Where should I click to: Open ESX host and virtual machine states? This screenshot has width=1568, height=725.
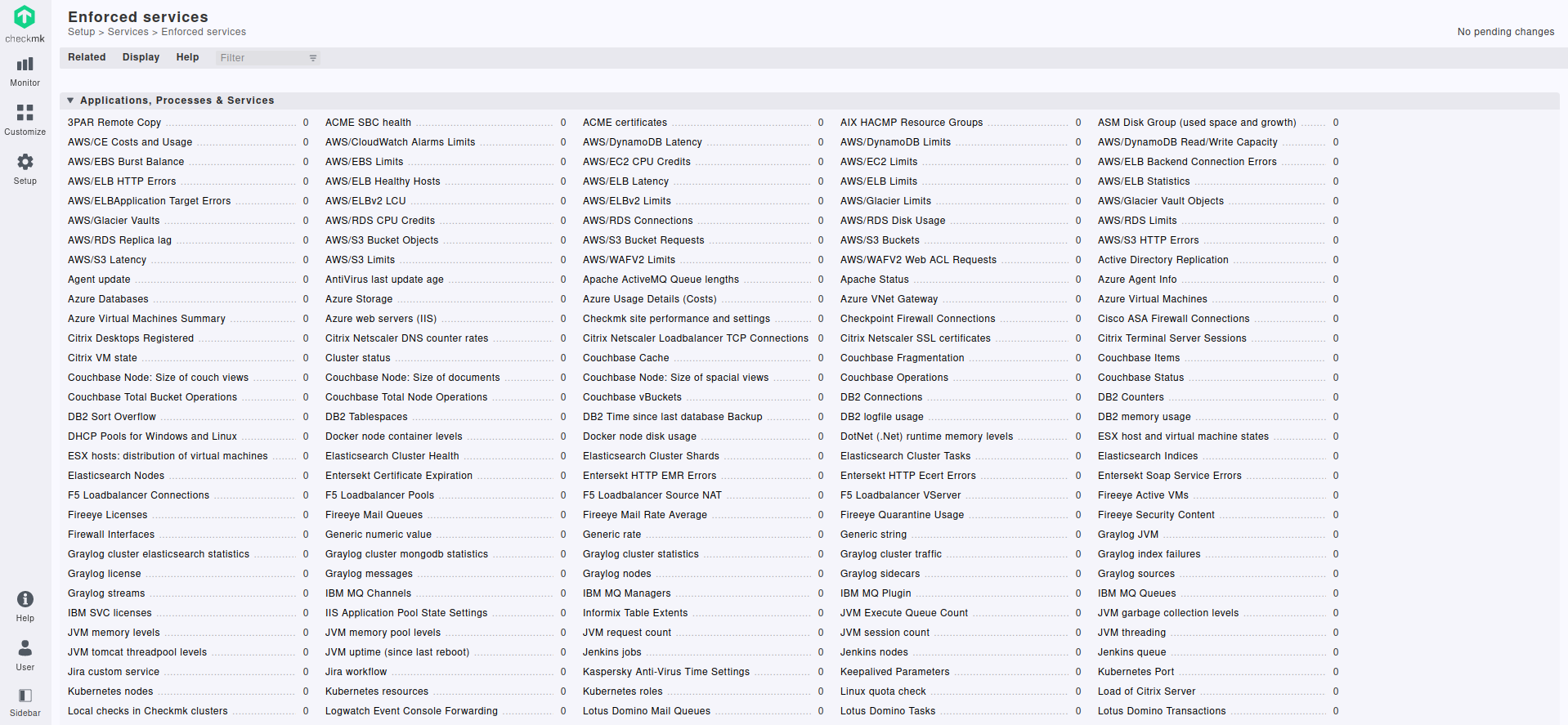point(1183,436)
